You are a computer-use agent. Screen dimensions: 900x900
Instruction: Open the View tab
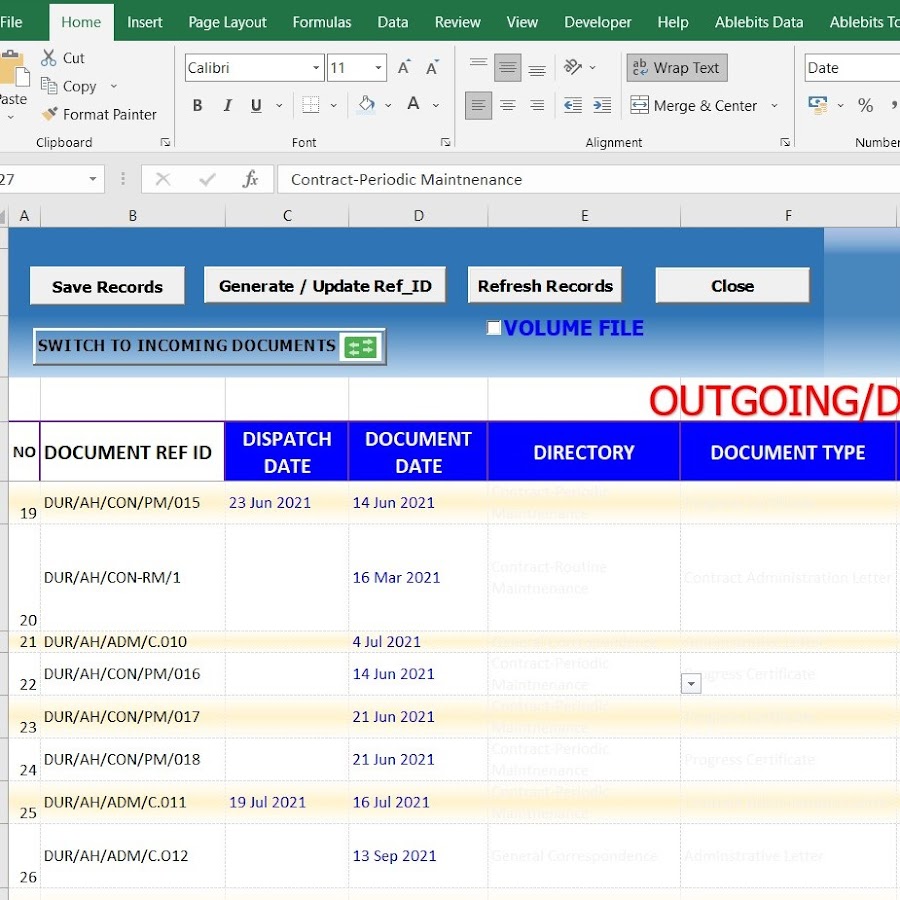tap(522, 22)
